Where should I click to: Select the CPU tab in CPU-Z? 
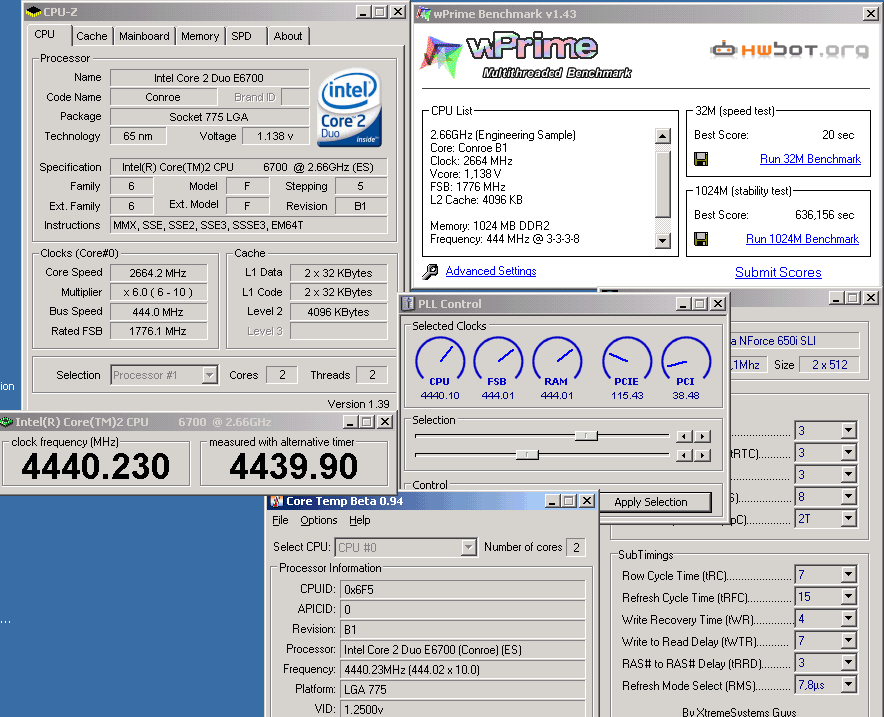tap(45, 34)
